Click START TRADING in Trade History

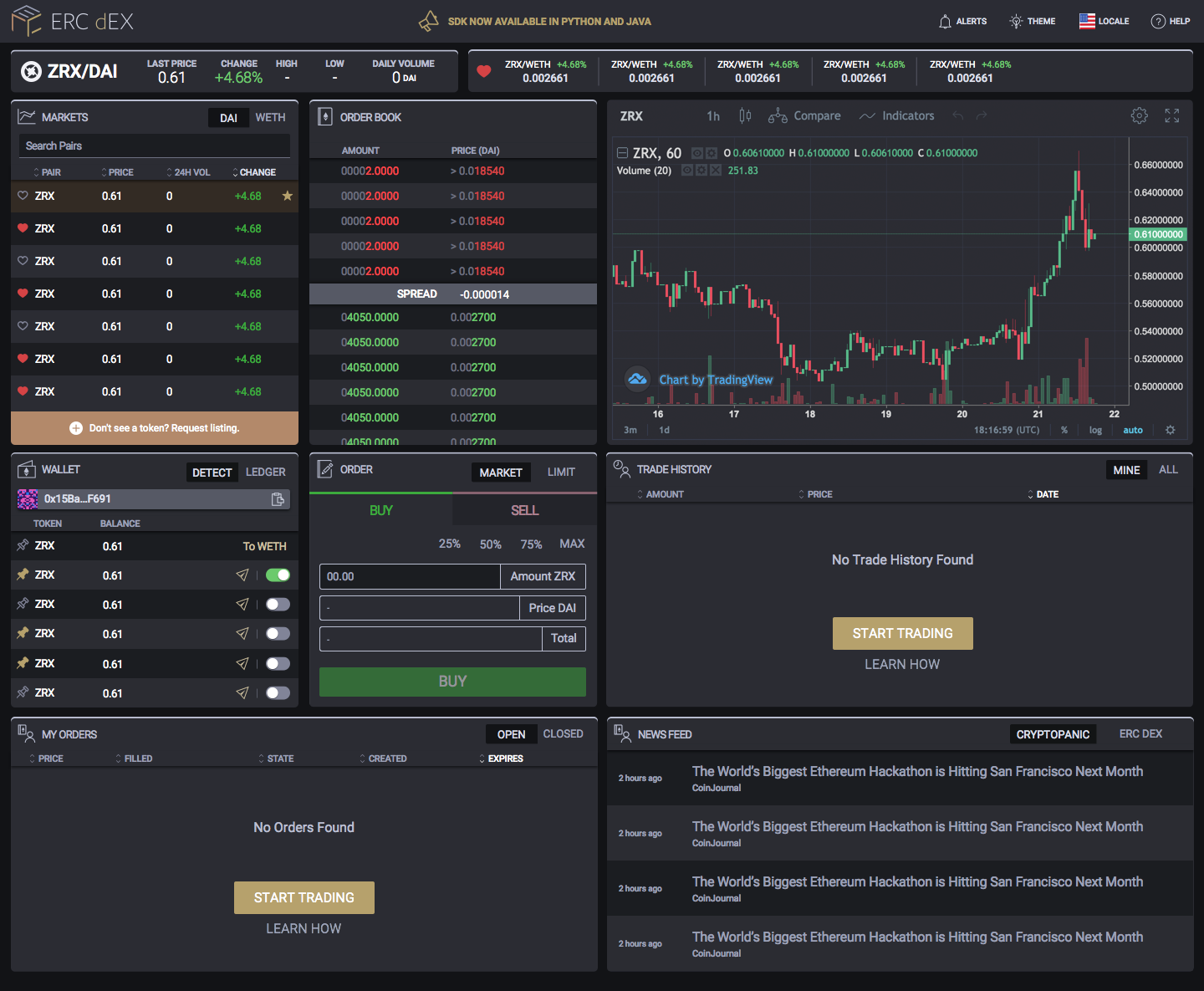coord(902,633)
